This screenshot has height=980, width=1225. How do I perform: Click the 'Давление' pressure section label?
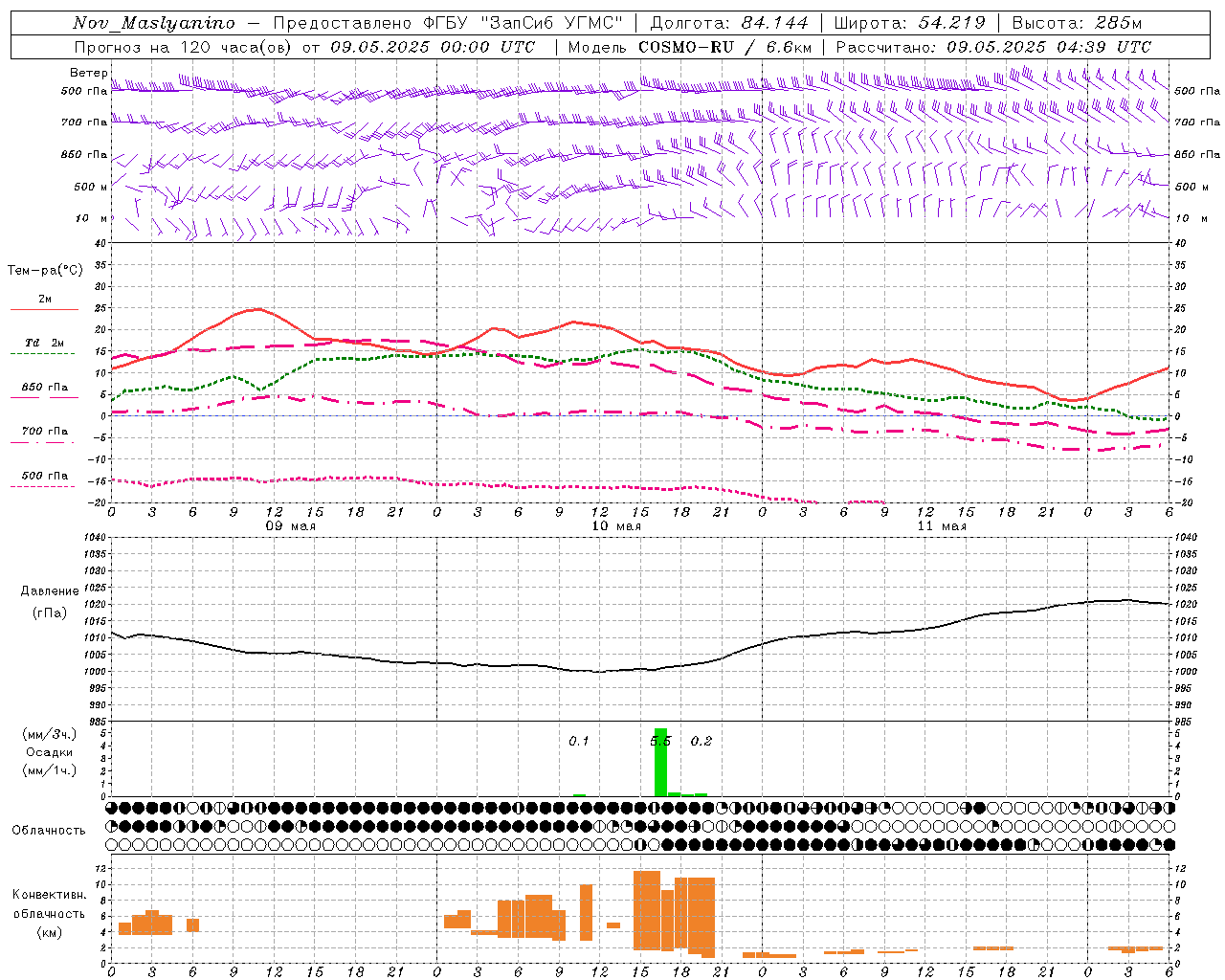pyautogui.click(x=50, y=591)
